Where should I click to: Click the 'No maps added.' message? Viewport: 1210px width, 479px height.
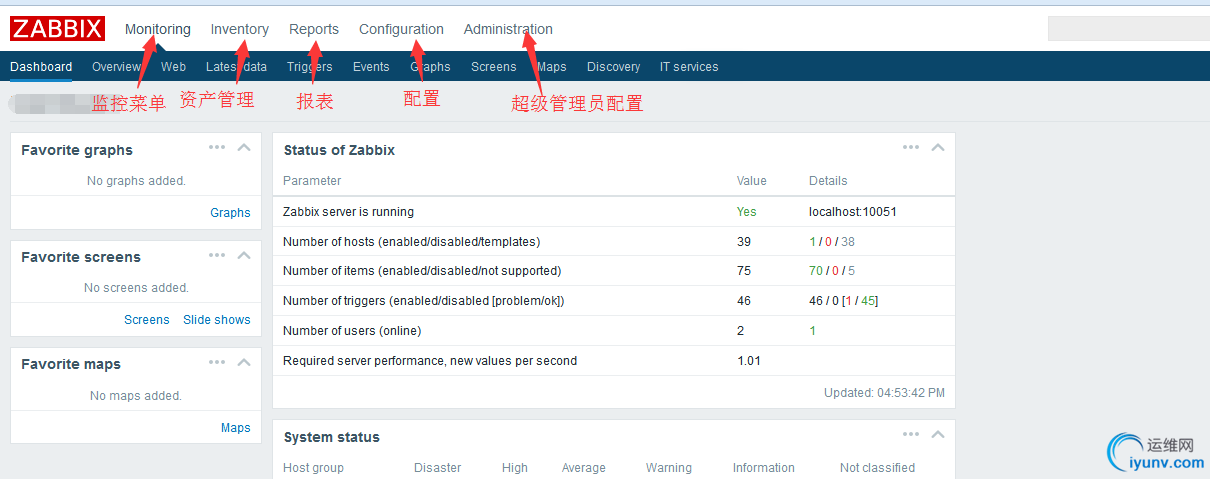pos(136,396)
